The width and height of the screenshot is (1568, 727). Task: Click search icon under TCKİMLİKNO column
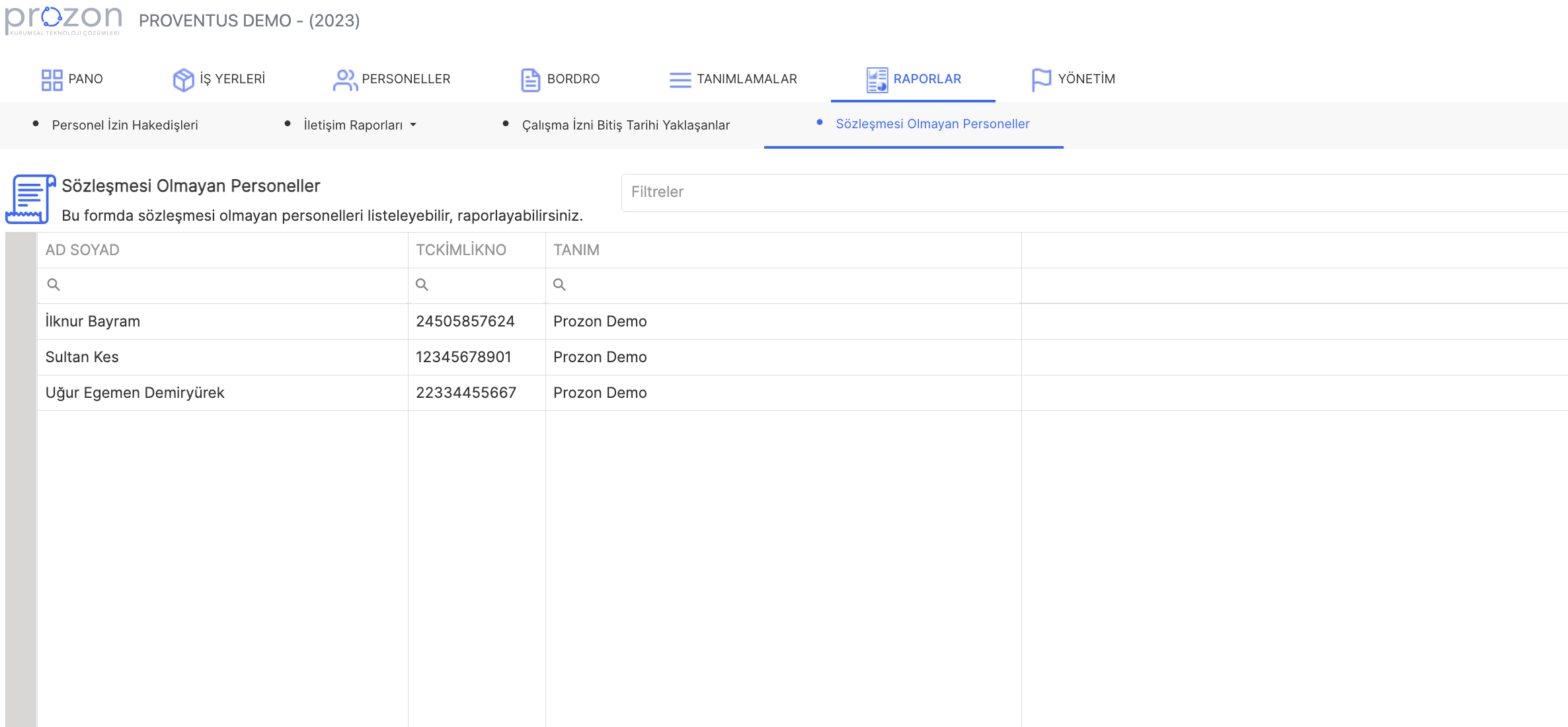click(422, 285)
